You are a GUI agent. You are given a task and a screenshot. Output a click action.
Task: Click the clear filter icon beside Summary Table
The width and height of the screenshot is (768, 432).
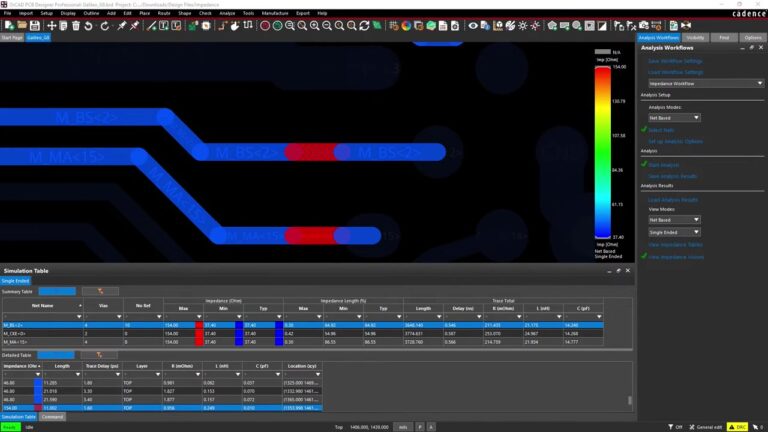[100, 291]
